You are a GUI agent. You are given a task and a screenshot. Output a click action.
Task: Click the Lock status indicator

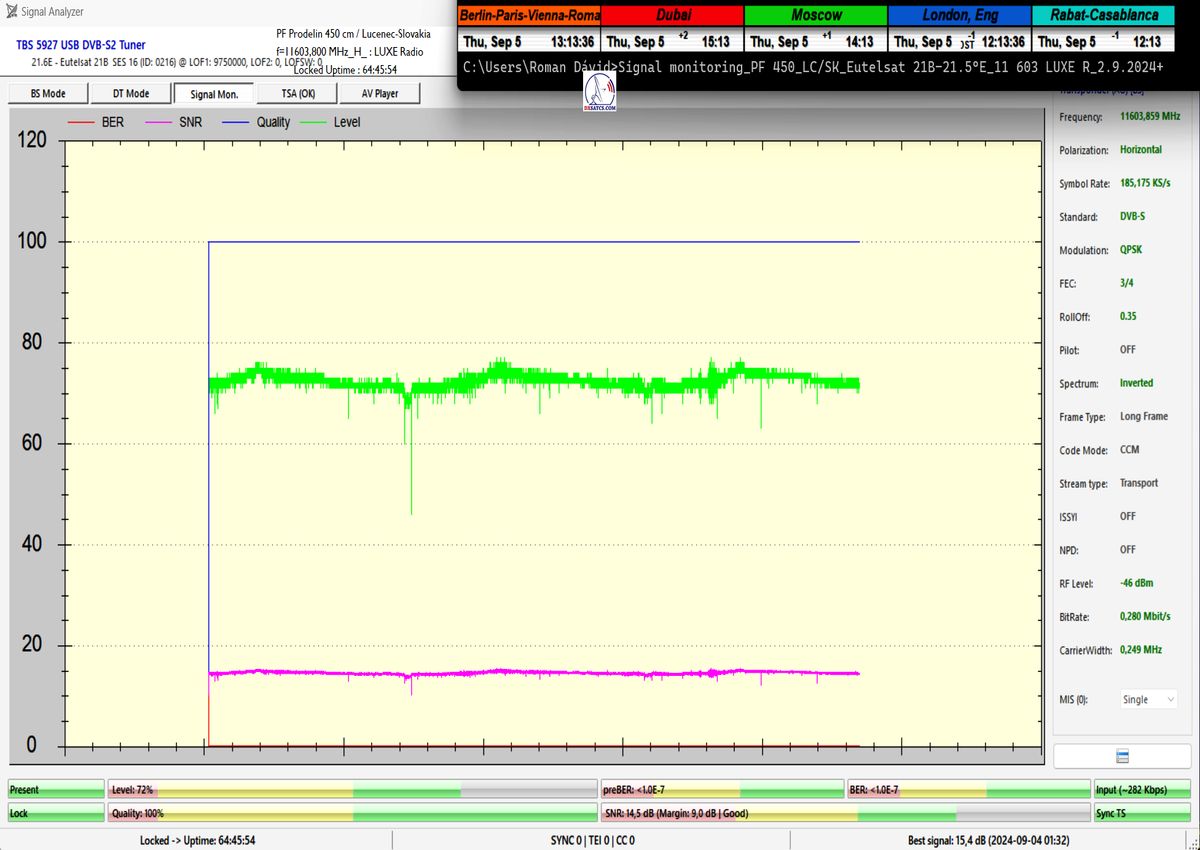pyautogui.click(x=55, y=813)
